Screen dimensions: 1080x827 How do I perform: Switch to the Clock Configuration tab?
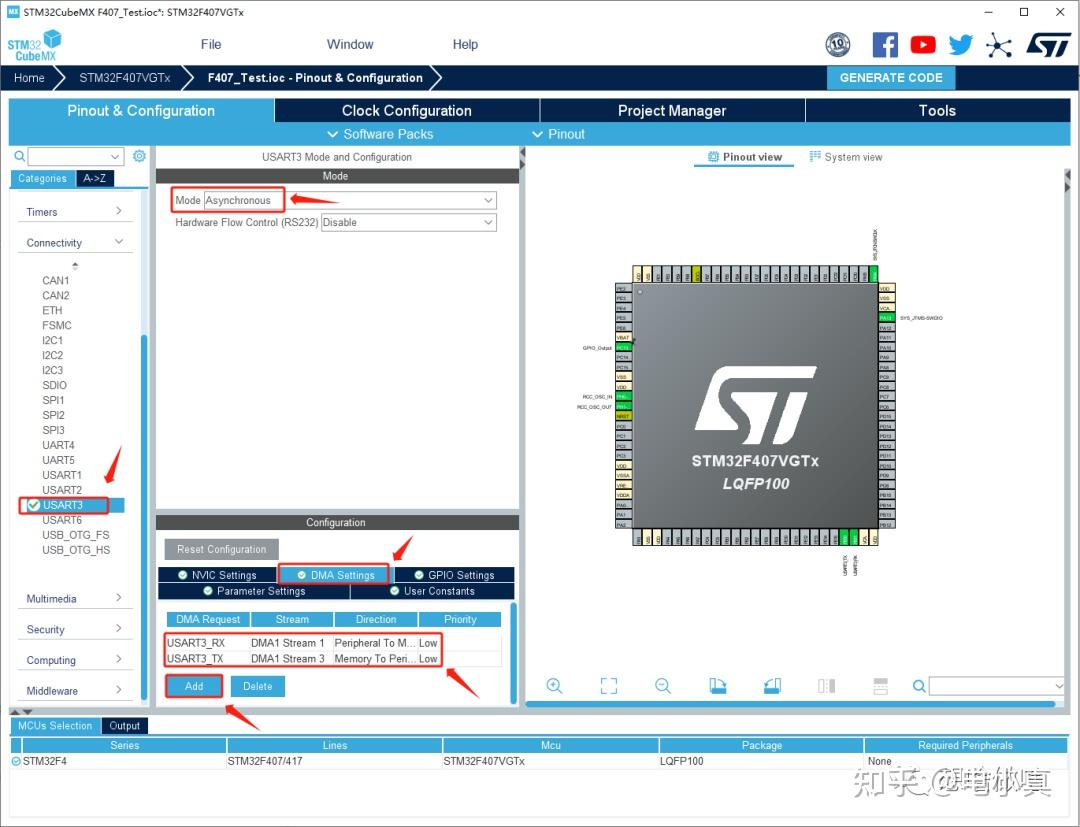click(x=405, y=110)
